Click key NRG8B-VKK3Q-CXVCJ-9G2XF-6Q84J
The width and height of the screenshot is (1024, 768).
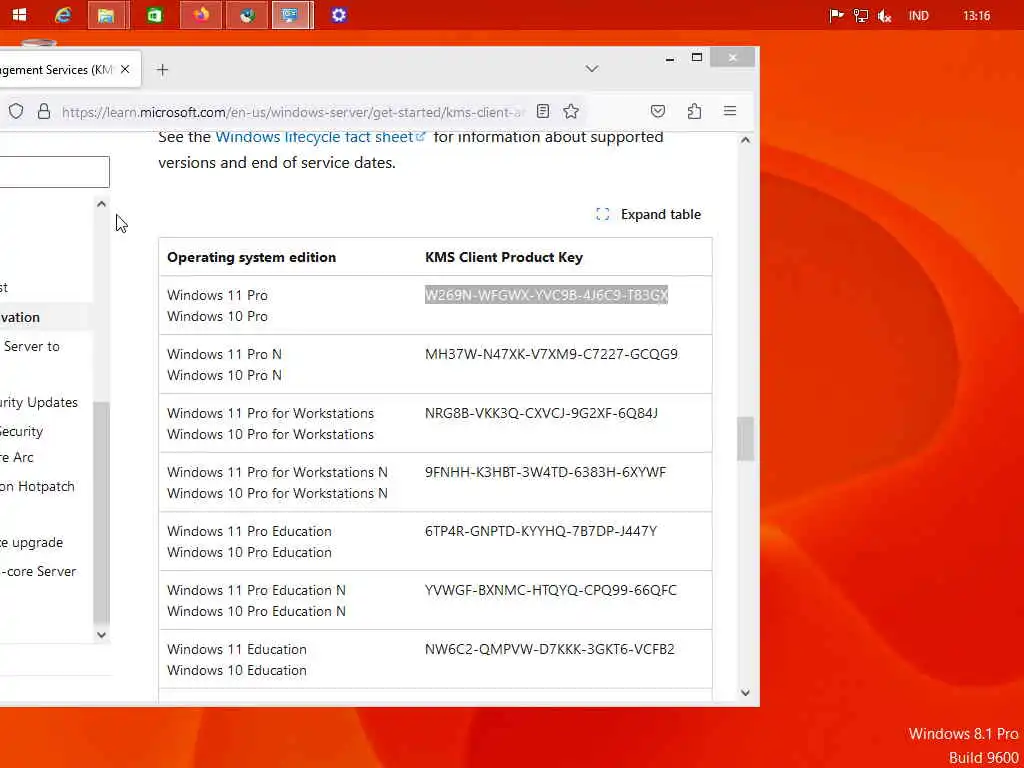(x=541, y=413)
